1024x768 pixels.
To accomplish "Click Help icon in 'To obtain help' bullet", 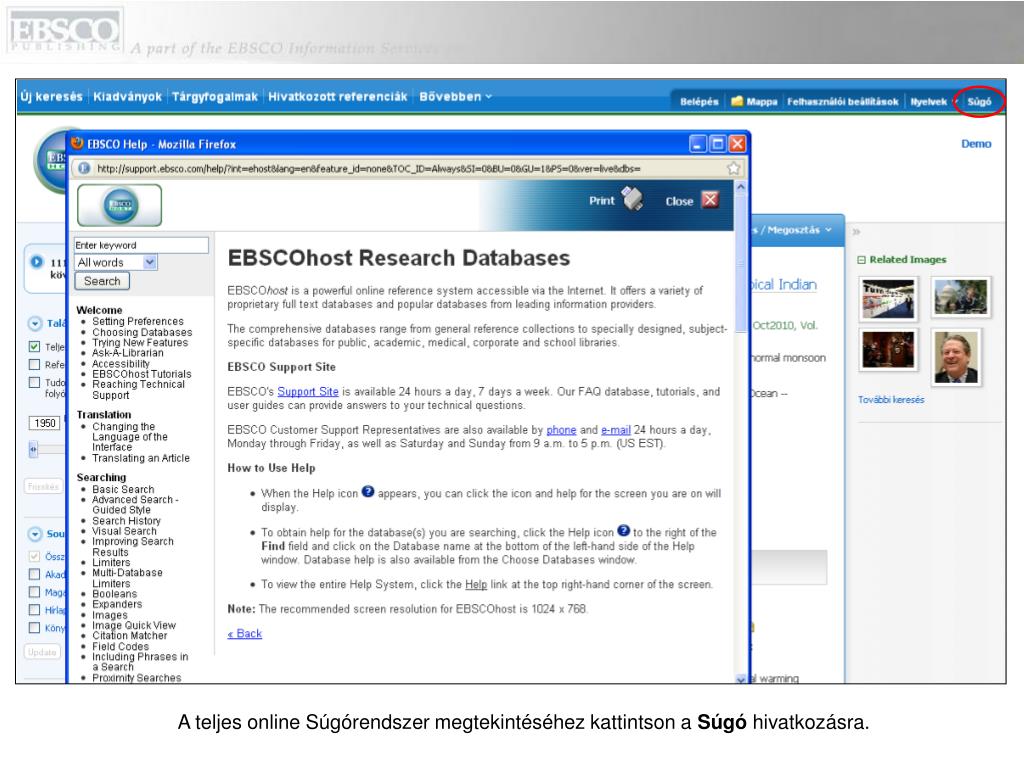I will pos(623,531).
